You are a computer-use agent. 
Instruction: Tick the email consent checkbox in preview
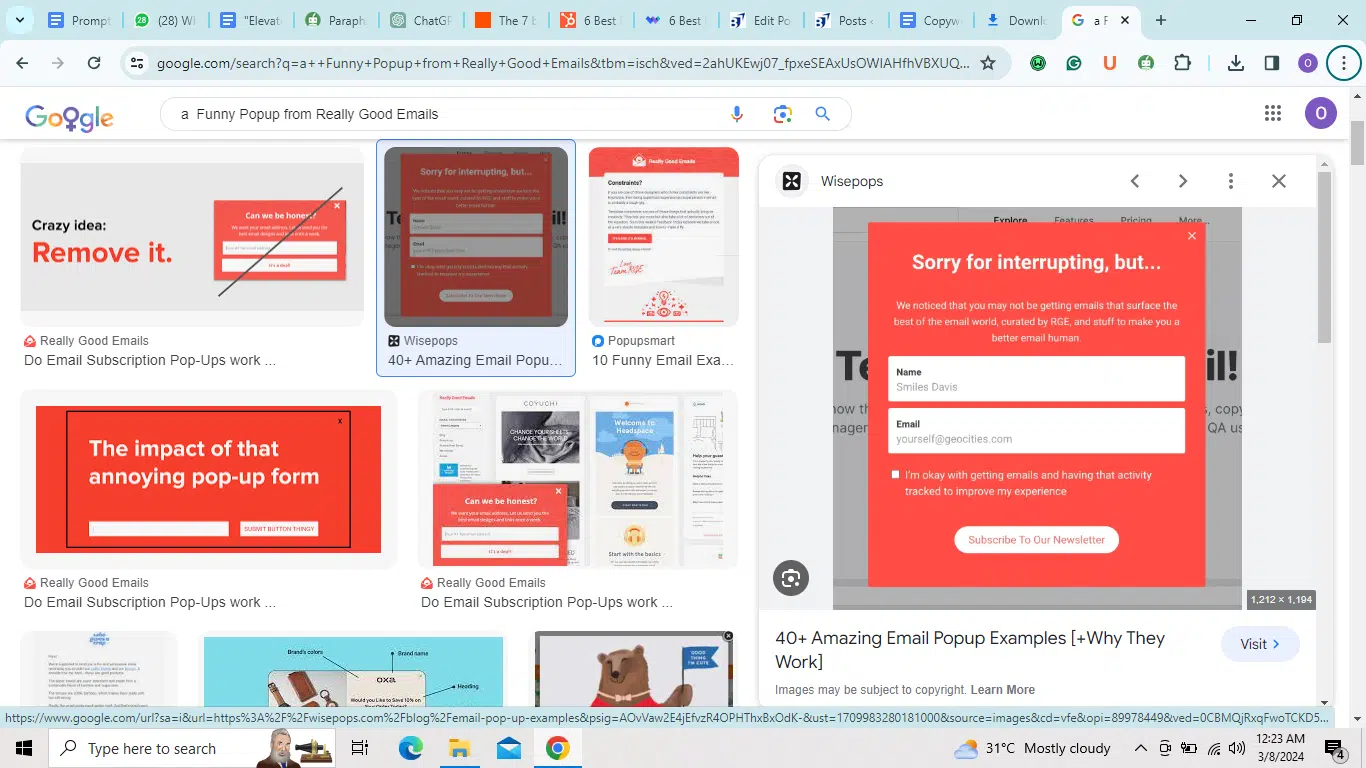tap(895, 475)
